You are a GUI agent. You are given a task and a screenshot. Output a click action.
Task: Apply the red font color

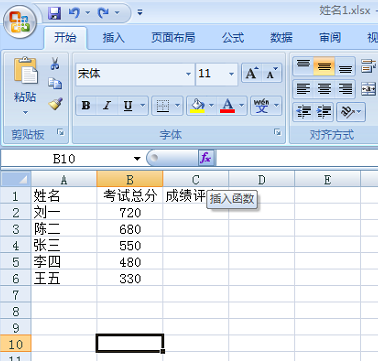pyautogui.click(x=227, y=106)
